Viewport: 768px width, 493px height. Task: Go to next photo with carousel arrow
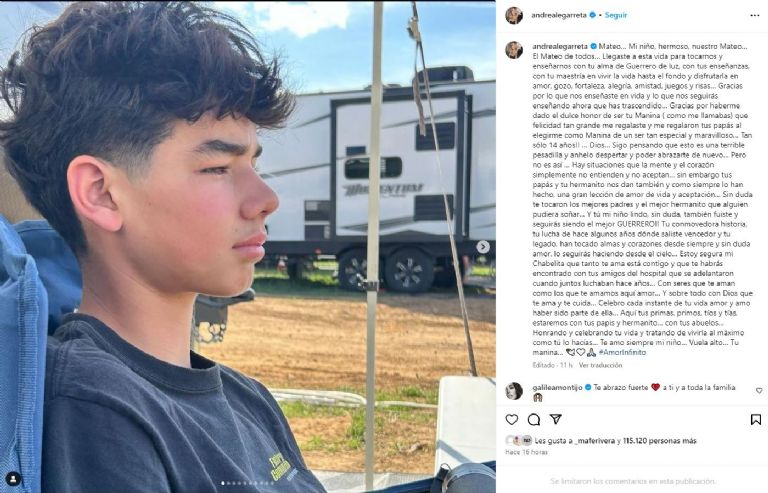pyautogui.click(x=483, y=247)
